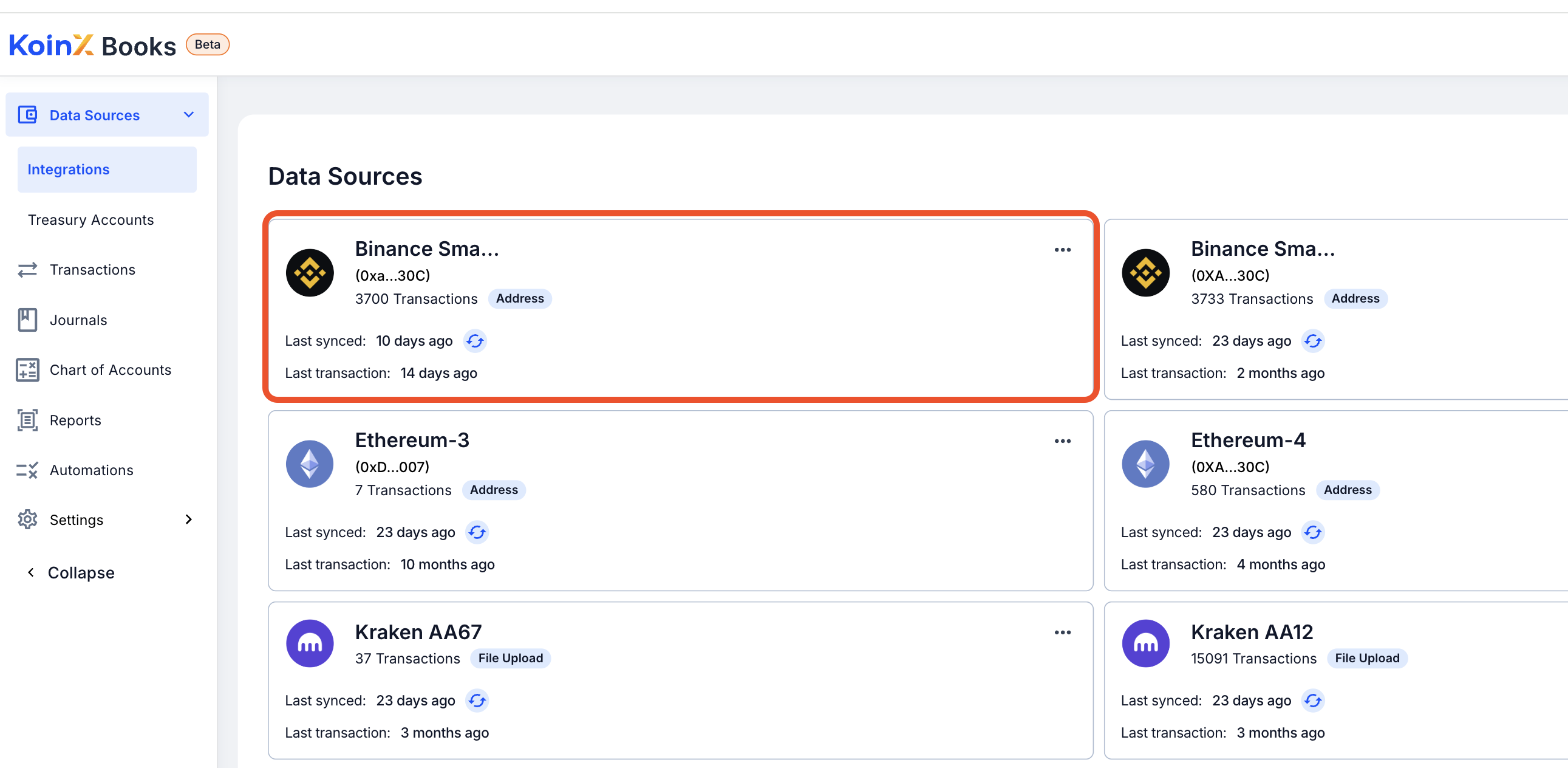
Task: Go to Transactions page
Action: click(x=92, y=269)
